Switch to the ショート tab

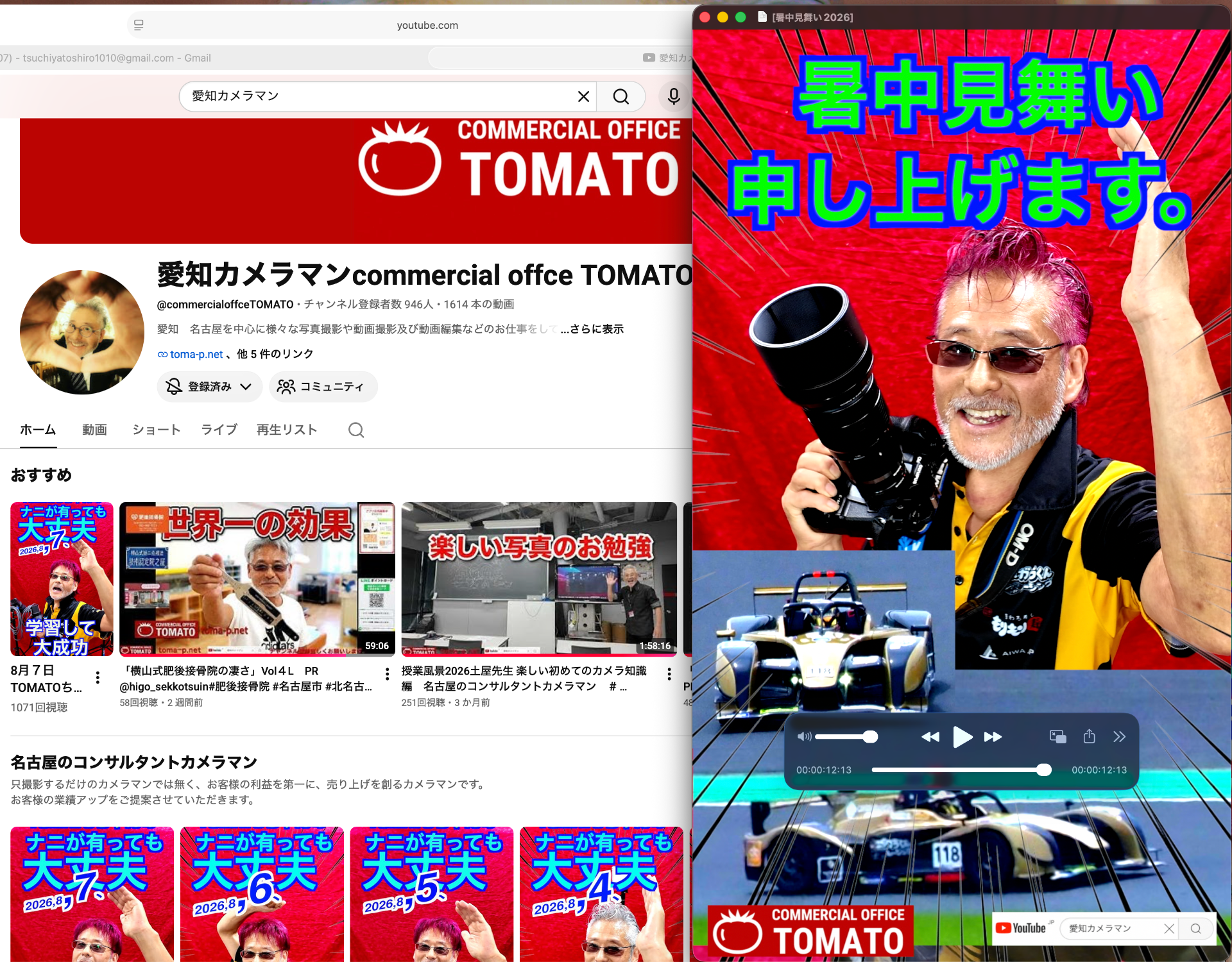click(156, 430)
